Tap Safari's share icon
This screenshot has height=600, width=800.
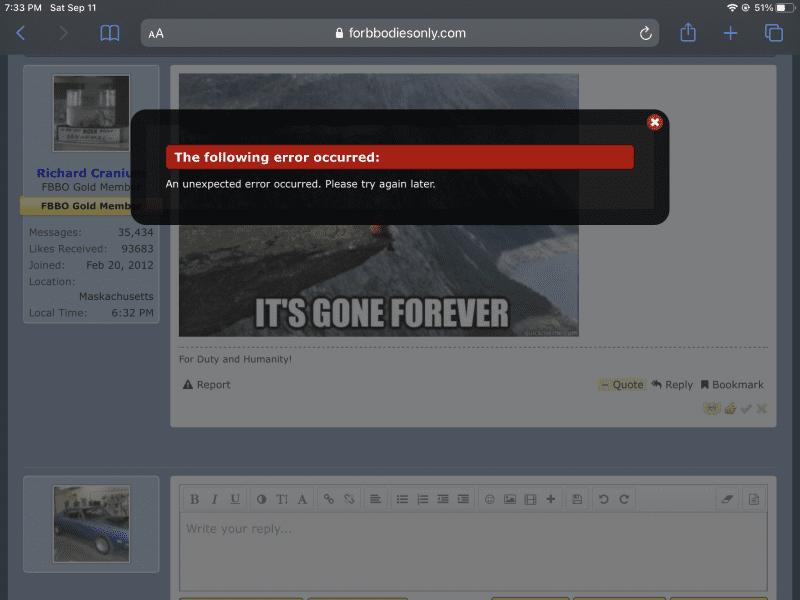(688, 33)
